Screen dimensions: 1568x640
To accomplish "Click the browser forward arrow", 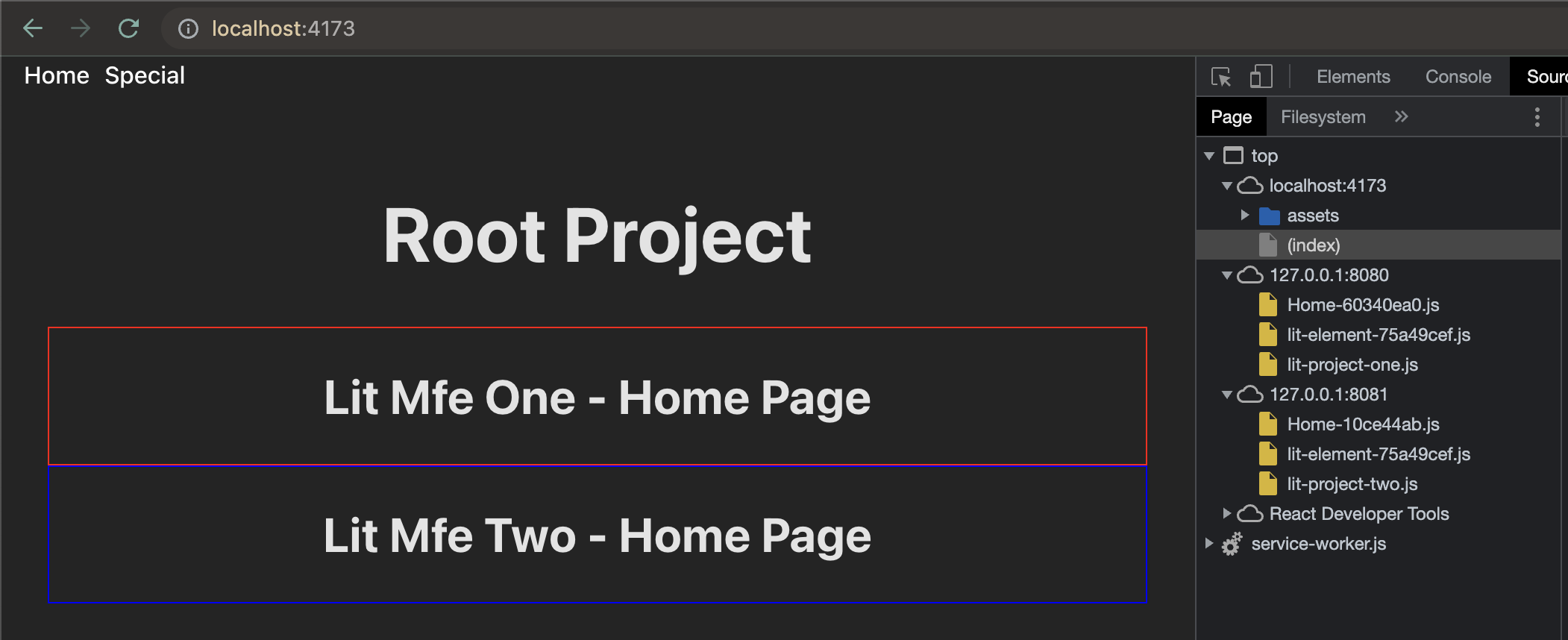I will (80, 28).
